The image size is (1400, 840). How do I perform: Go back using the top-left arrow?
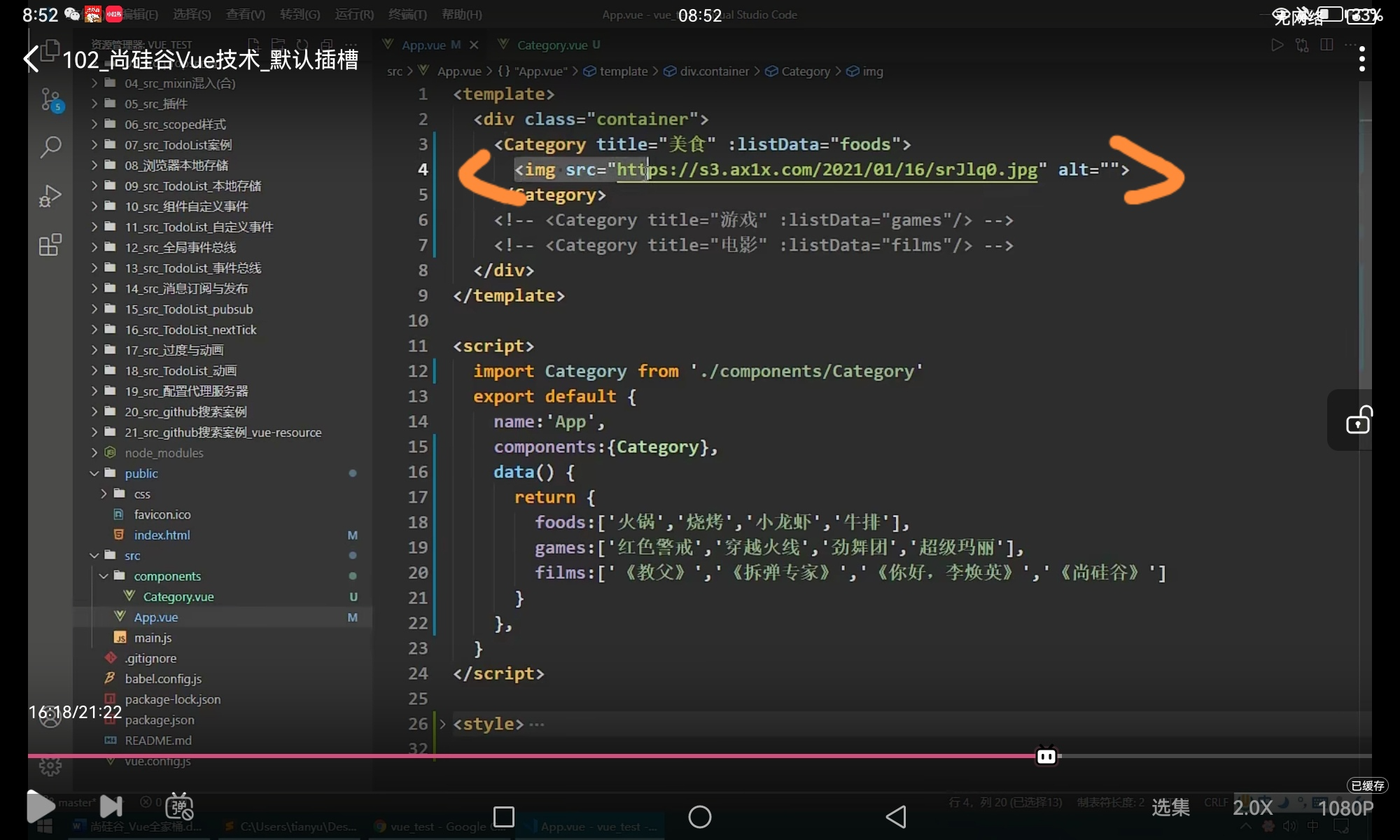pyautogui.click(x=31, y=59)
